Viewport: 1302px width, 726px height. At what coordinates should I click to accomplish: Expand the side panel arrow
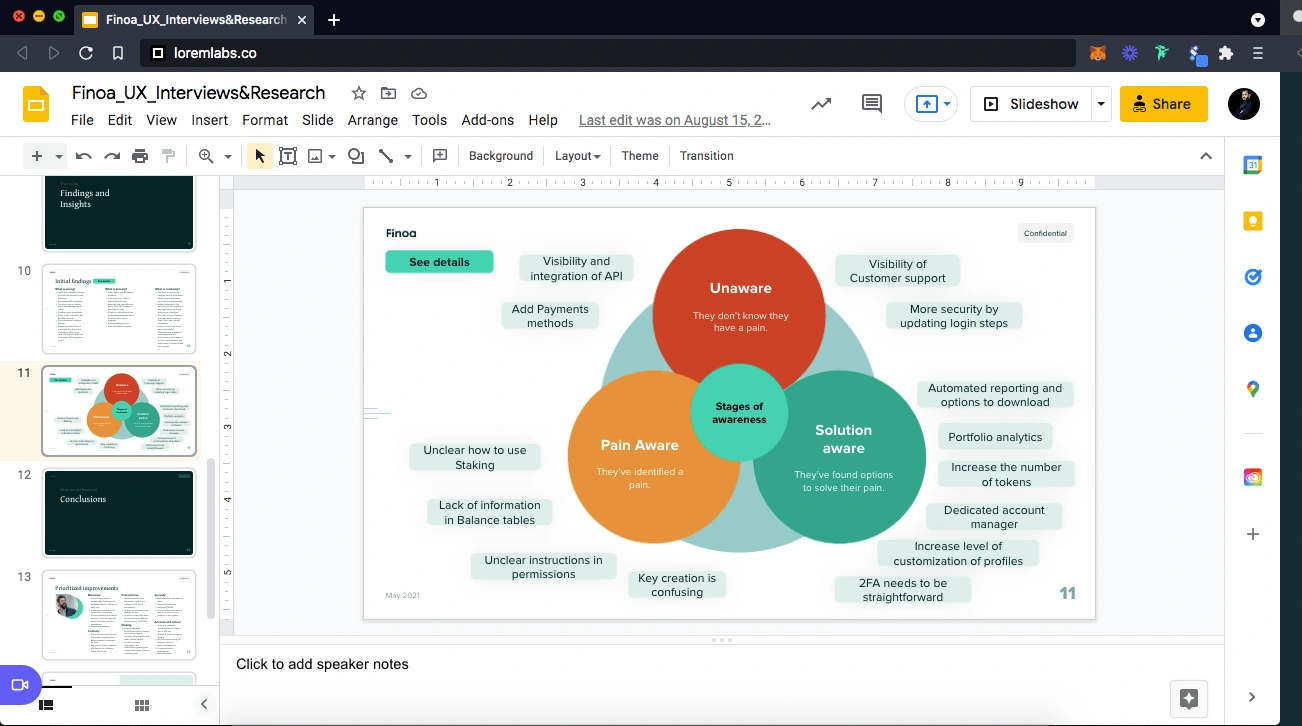pos(1252,697)
